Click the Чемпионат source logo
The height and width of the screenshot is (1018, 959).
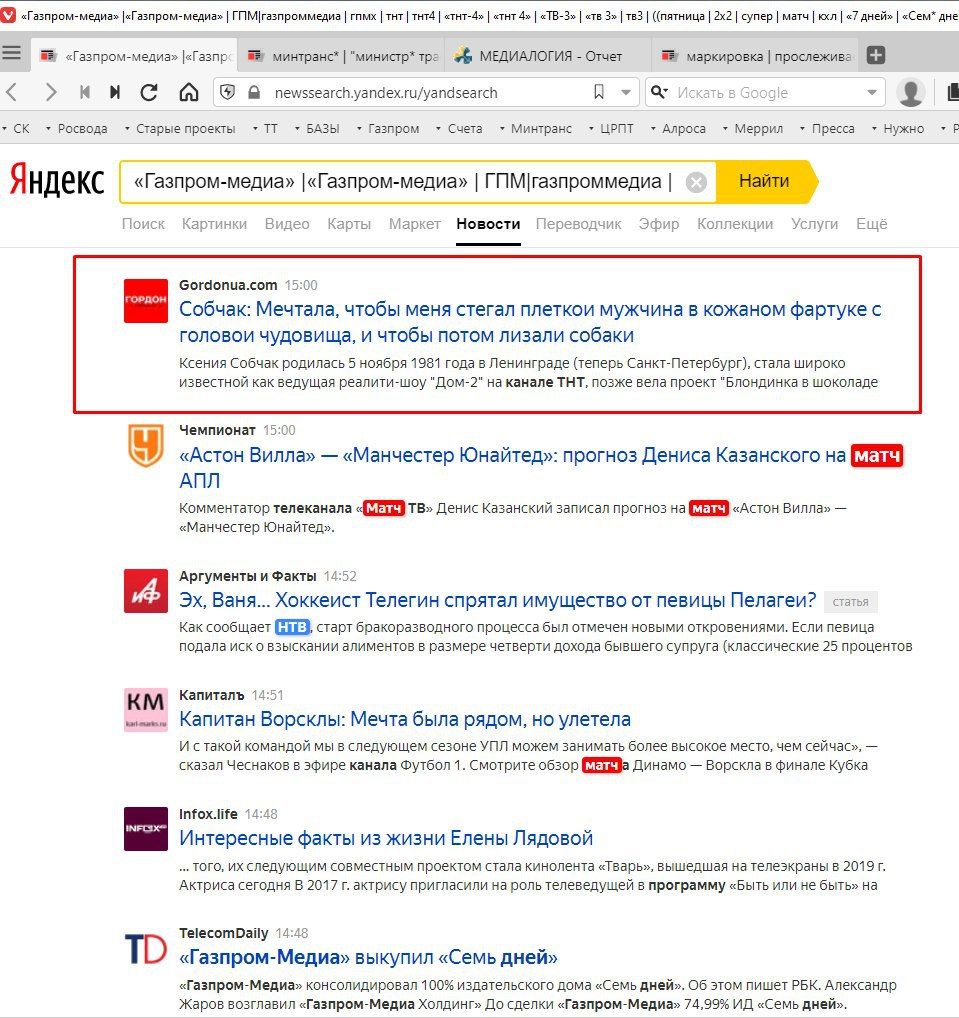145,445
